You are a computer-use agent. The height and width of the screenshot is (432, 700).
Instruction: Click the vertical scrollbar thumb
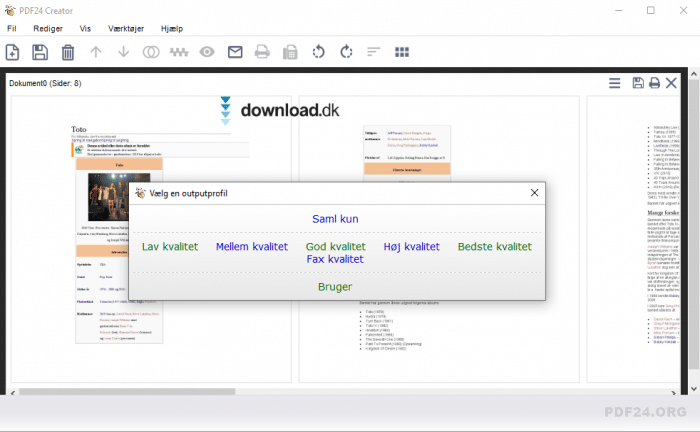pos(694,224)
